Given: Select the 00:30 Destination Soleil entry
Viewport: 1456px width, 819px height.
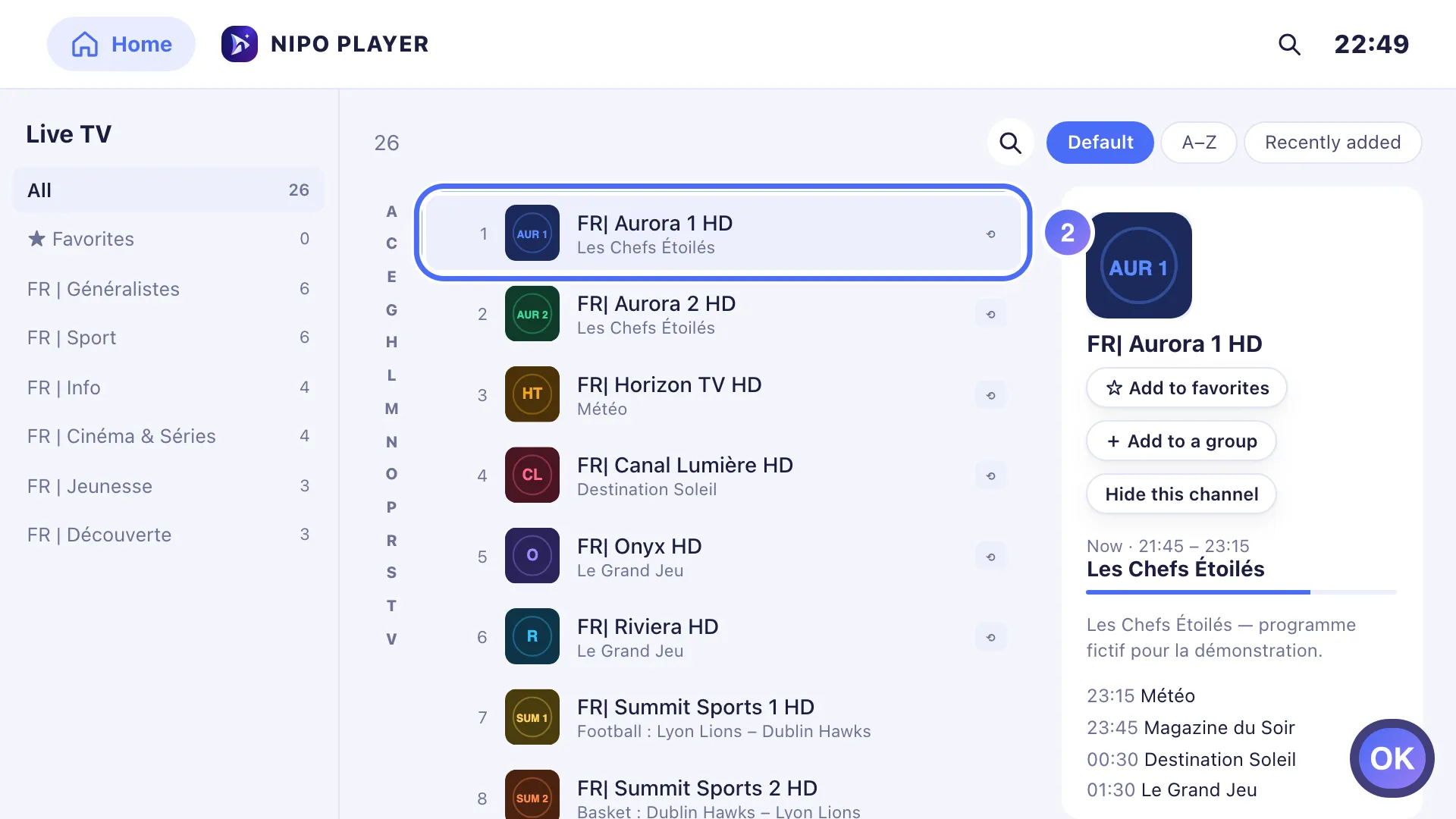Looking at the screenshot, I should tap(1191, 760).
